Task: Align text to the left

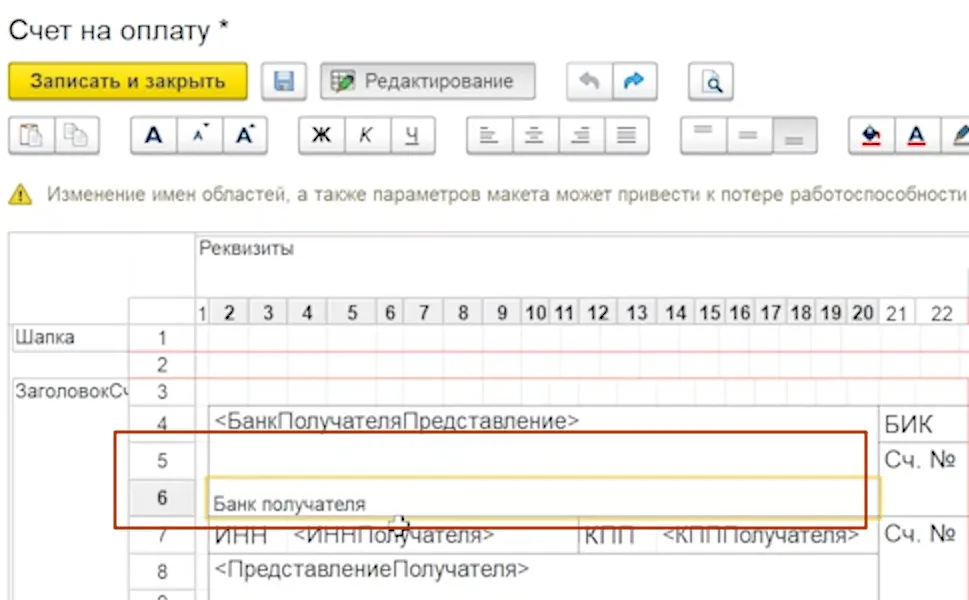Action: pyautogui.click(x=489, y=135)
